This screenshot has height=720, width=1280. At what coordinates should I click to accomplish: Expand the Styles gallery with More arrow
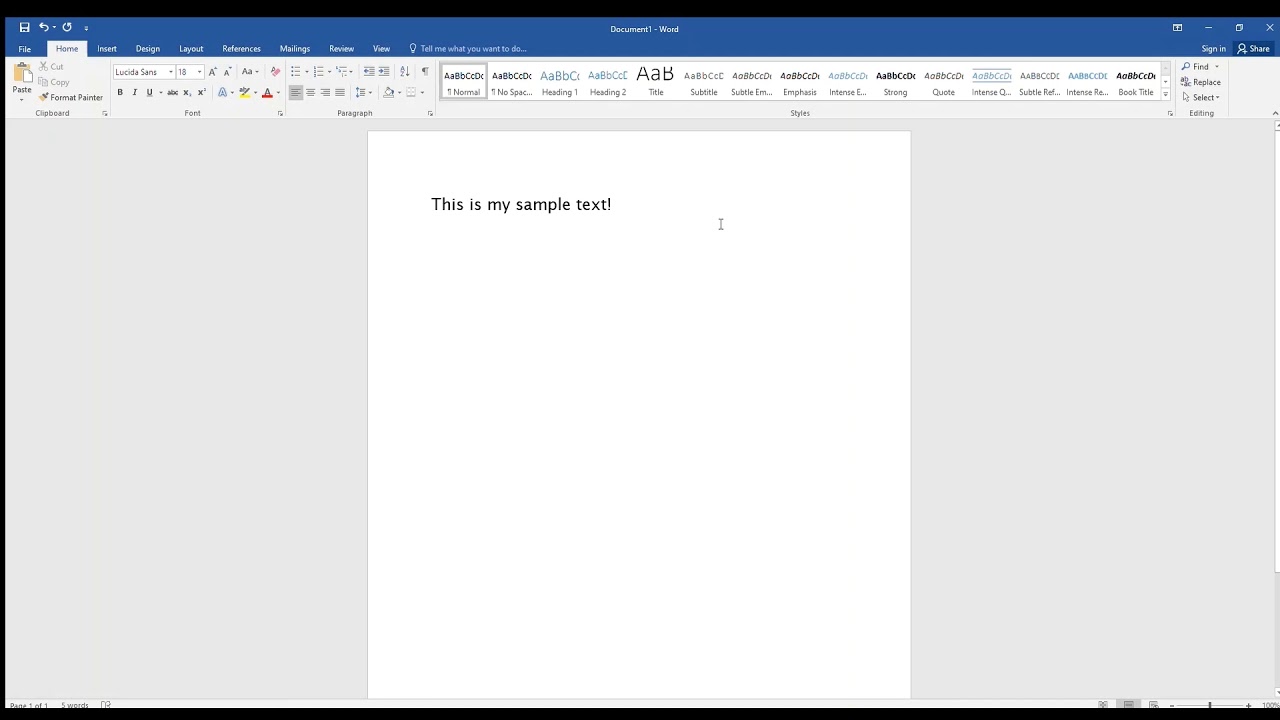pyautogui.click(x=1165, y=94)
